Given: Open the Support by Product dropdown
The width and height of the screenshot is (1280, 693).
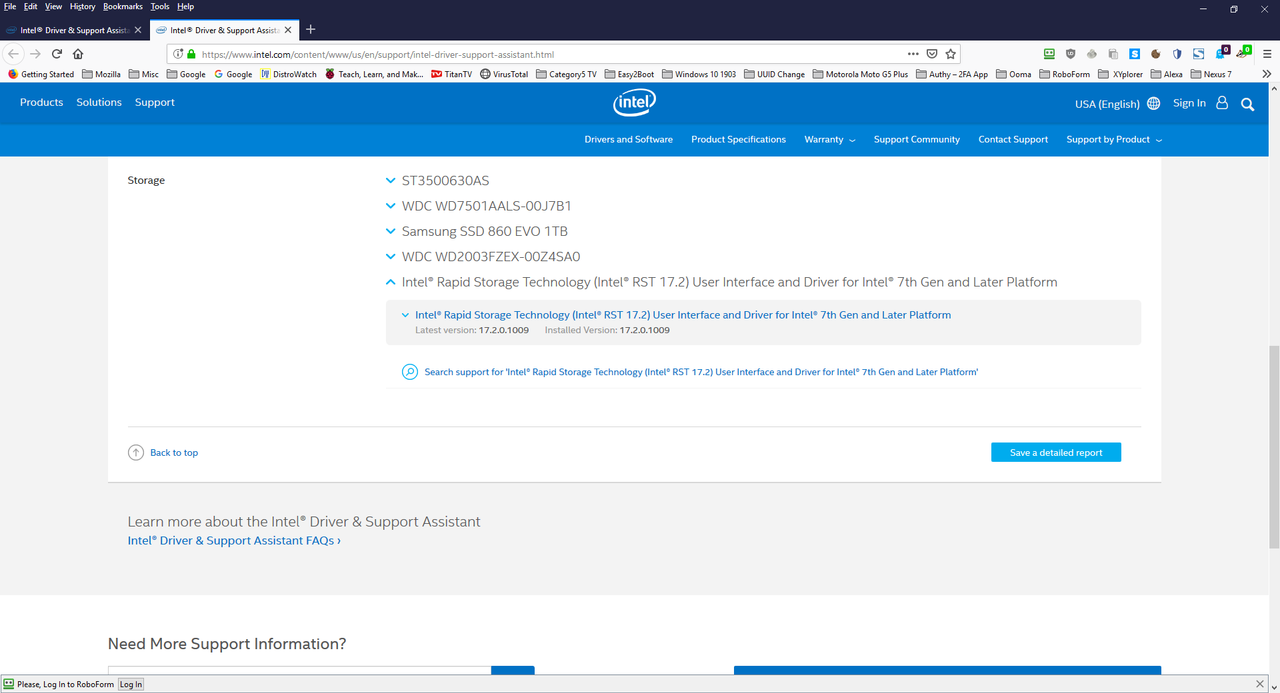Looking at the screenshot, I should pyautogui.click(x=1114, y=139).
